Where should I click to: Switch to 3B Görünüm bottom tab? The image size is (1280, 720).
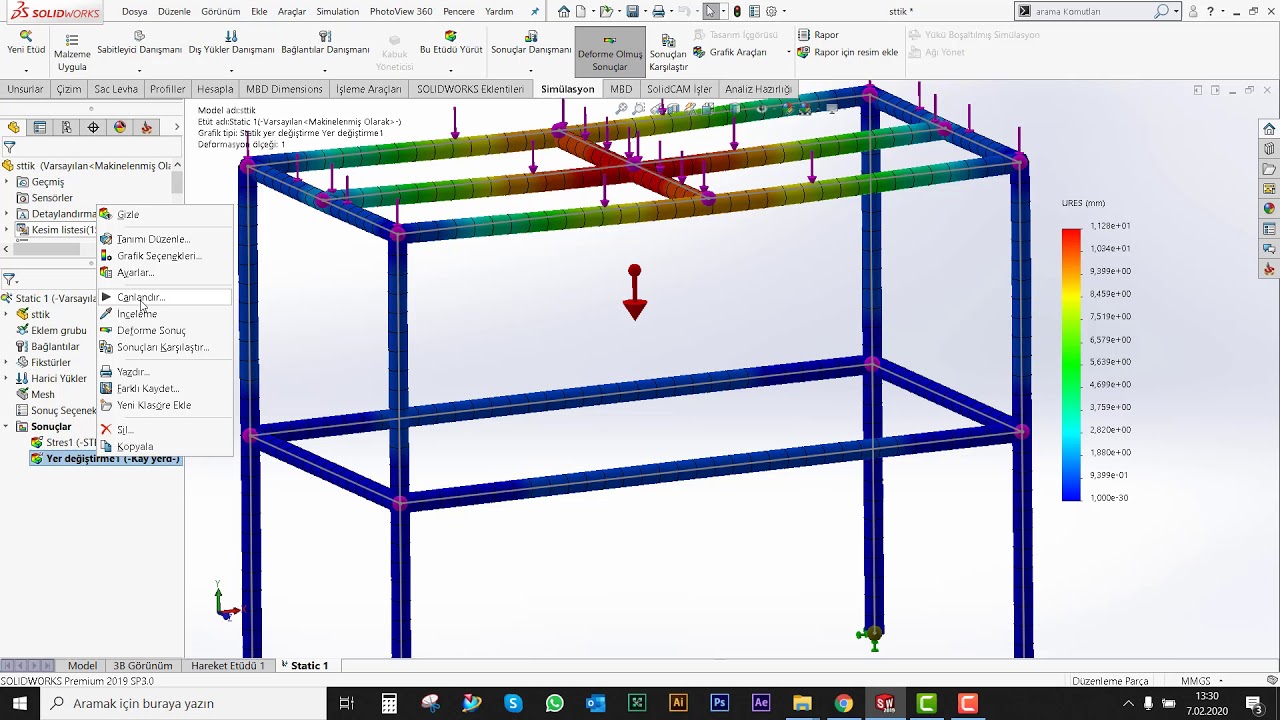coord(142,665)
